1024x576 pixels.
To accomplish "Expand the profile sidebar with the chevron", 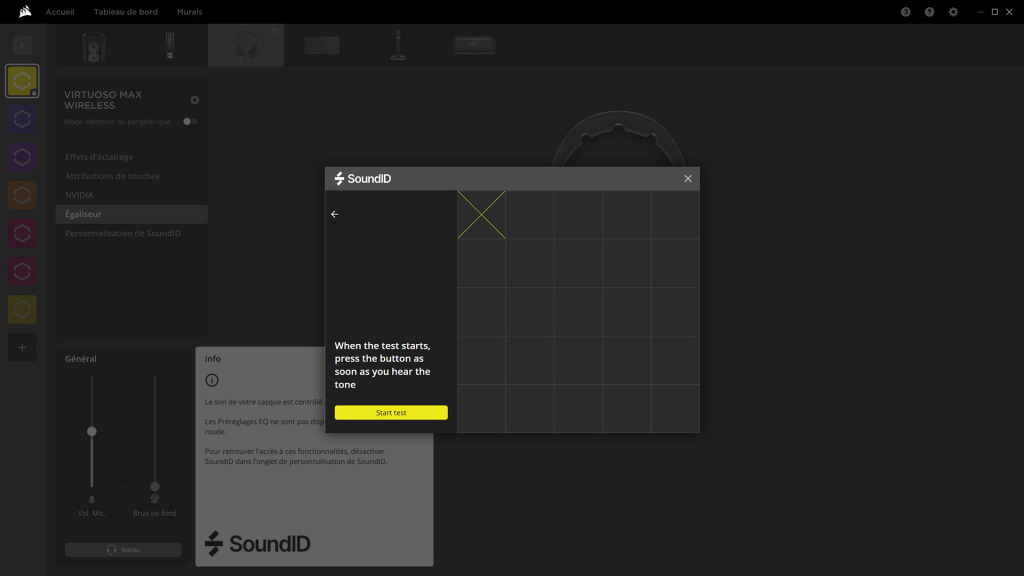I will click(x=22, y=45).
